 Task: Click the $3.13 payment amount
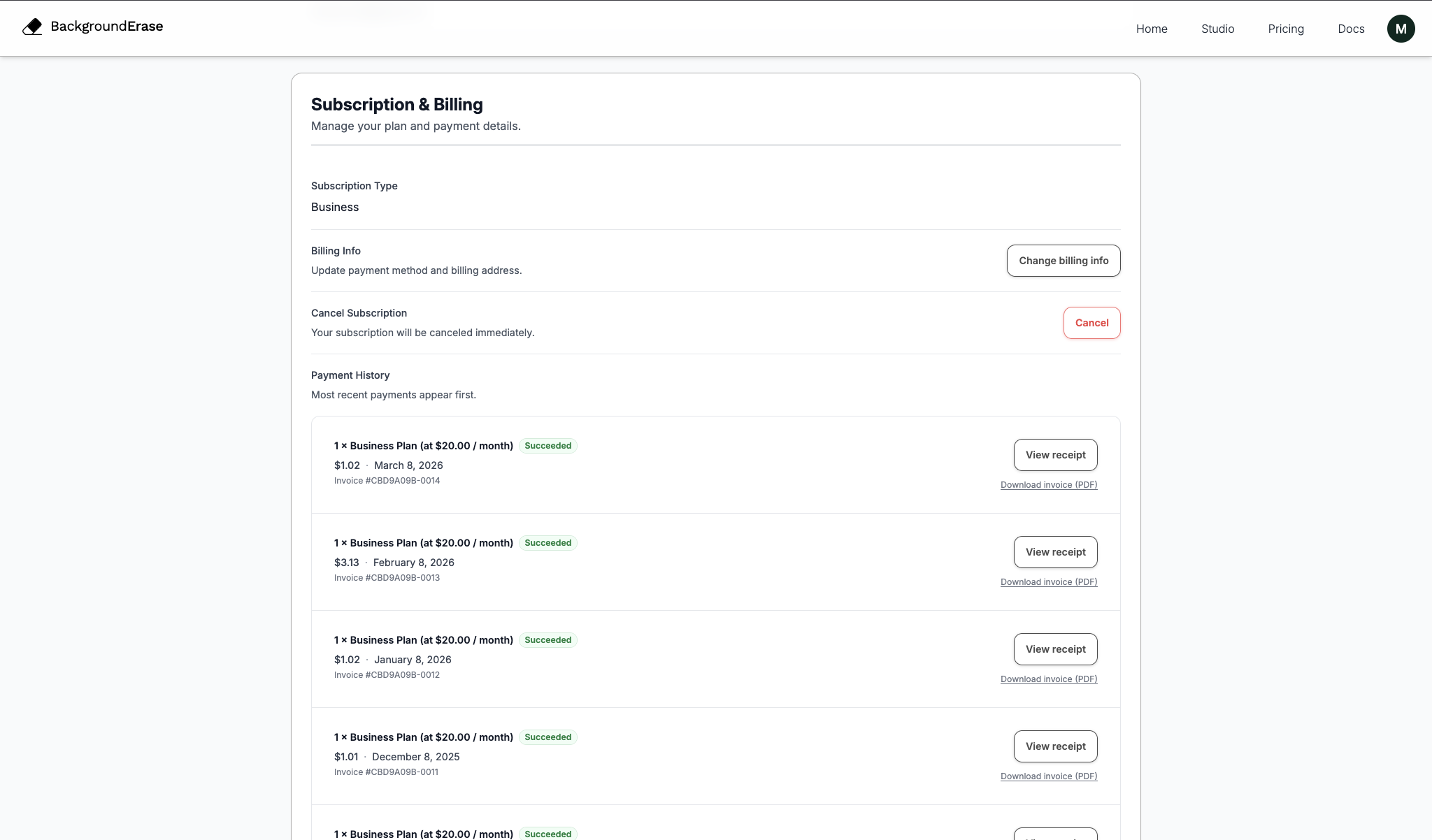click(347, 563)
